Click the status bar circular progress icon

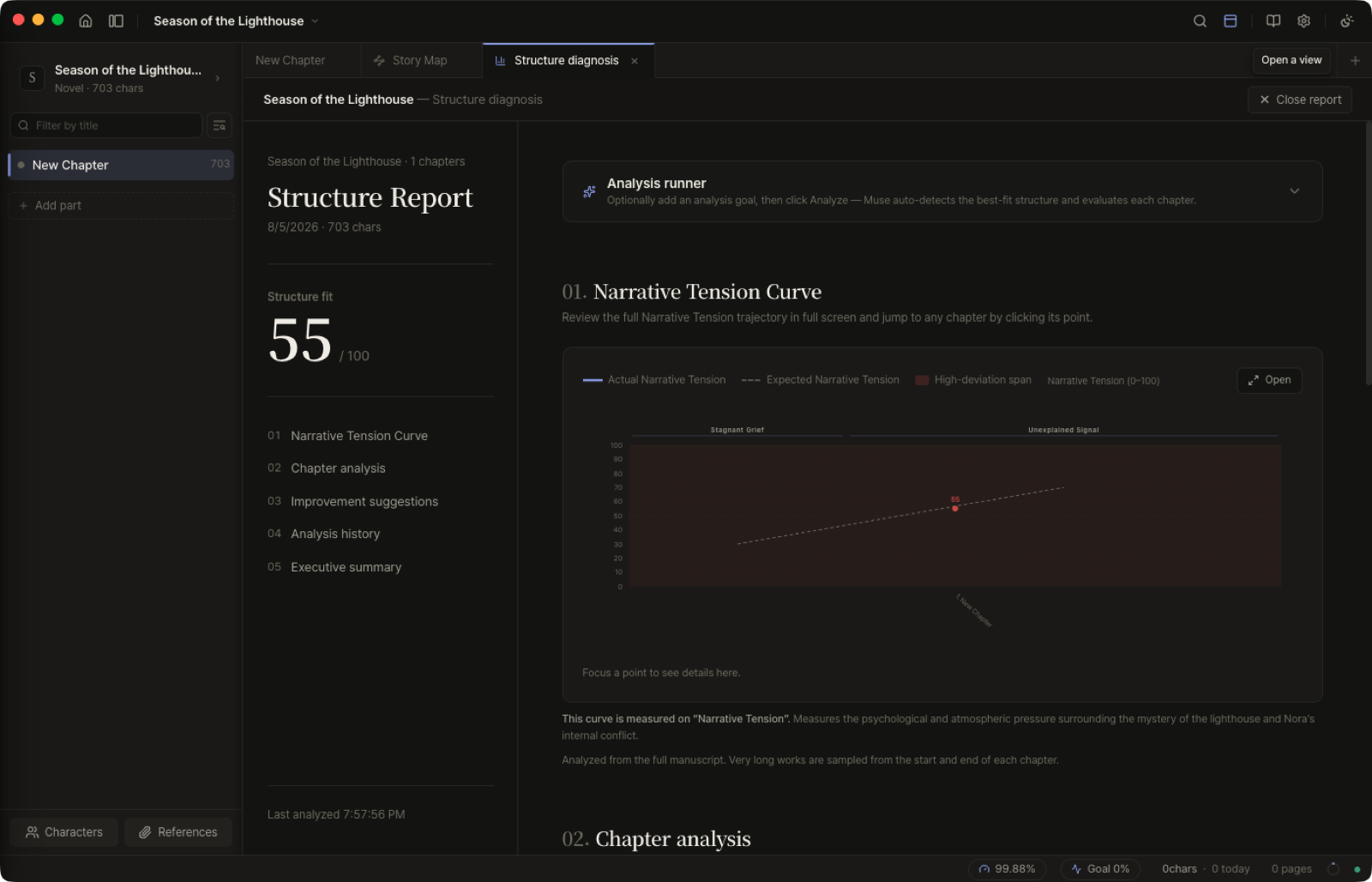point(1333,869)
